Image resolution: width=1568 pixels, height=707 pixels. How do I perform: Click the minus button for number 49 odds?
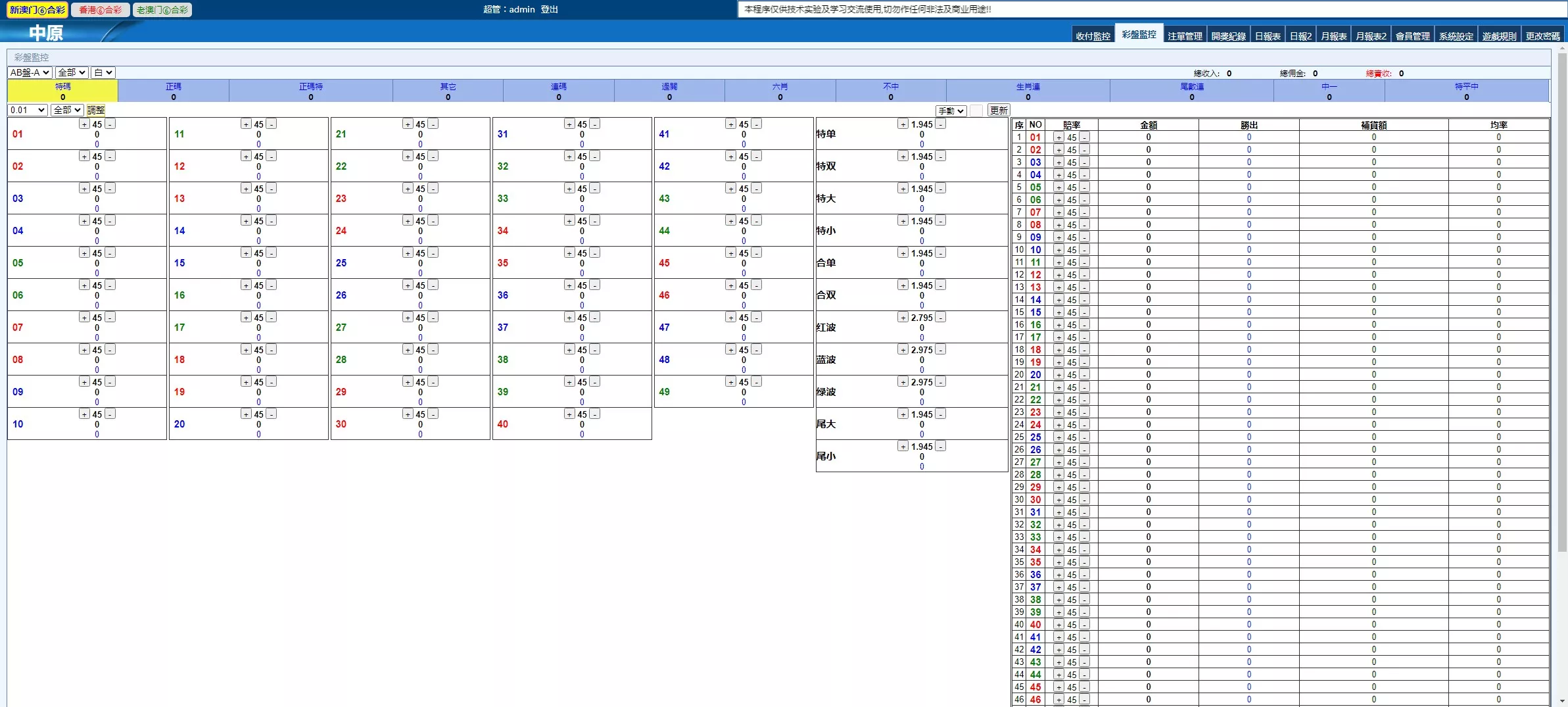pyautogui.click(x=757, y=382)
